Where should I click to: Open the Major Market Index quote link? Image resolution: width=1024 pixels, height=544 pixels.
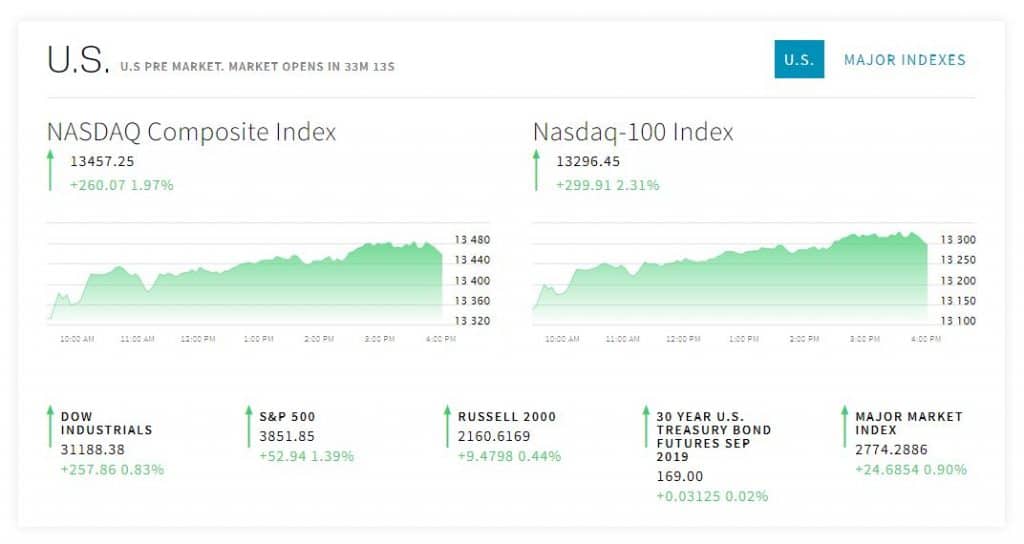tap(908, 423)
